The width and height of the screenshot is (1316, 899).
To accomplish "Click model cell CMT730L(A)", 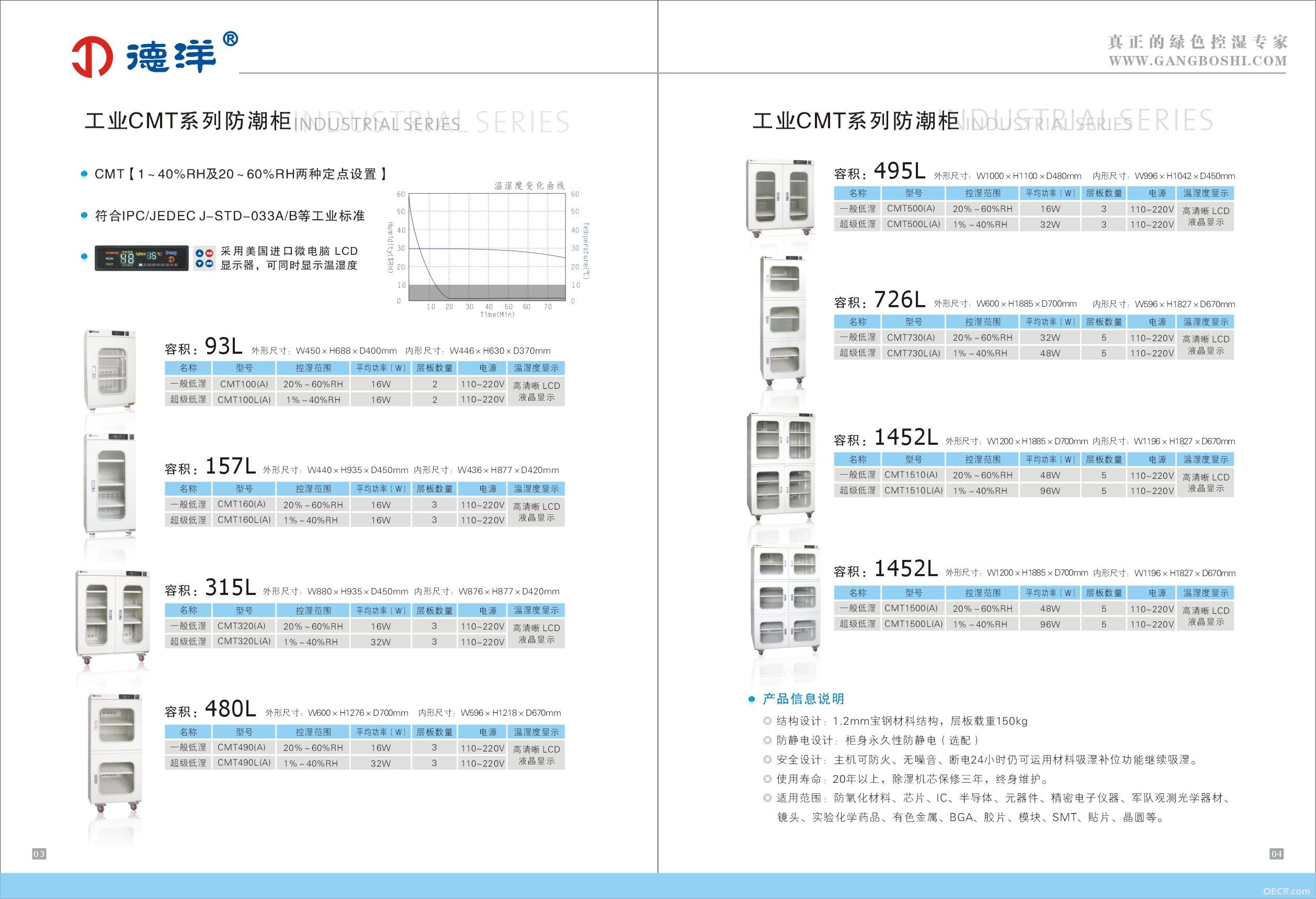I will (x=913, y=352).
